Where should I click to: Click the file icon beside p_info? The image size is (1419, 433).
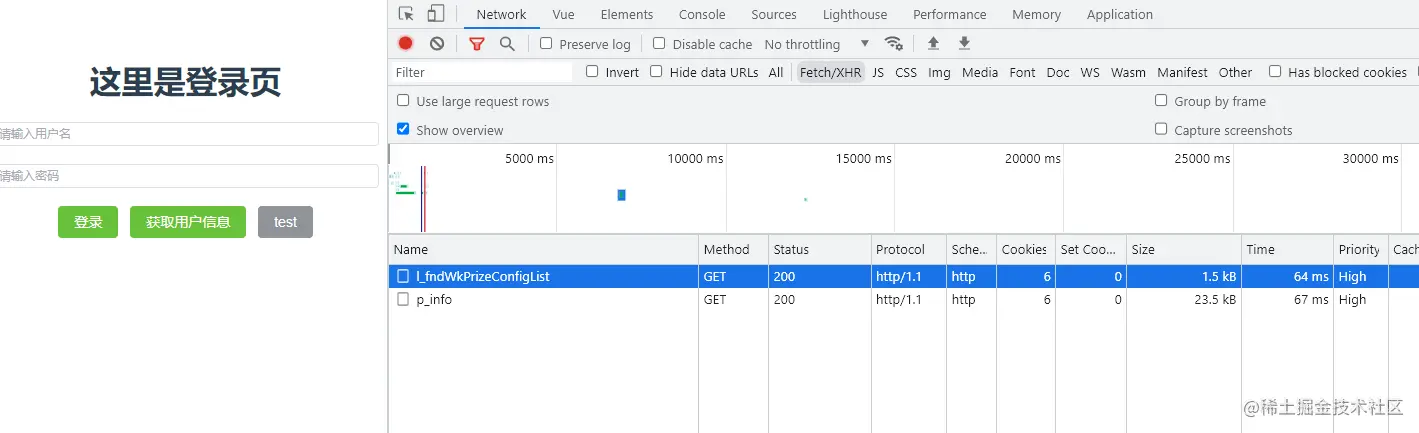tap(403, 299)
